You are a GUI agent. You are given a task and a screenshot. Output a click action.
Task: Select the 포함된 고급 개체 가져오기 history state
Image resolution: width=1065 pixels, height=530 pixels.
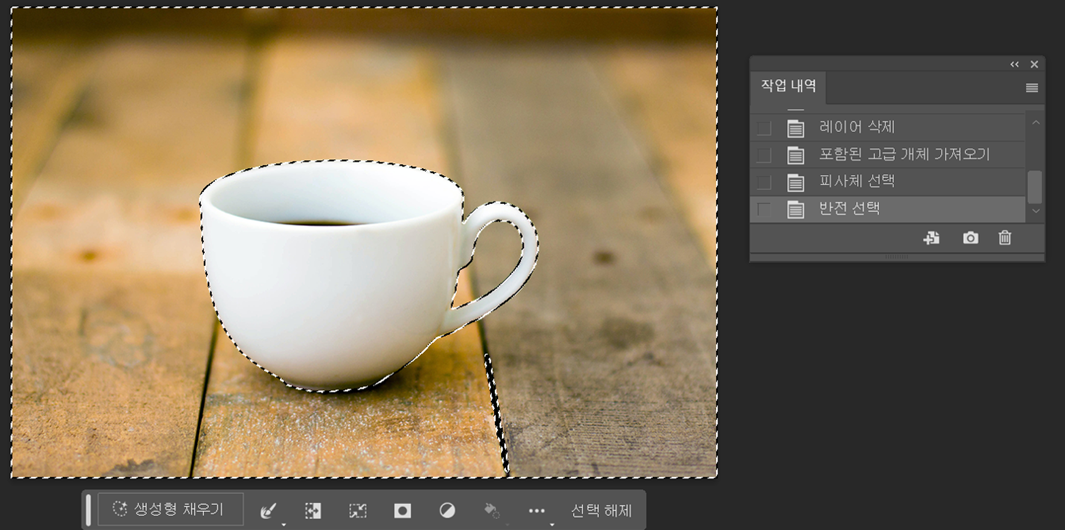[888, 155]
